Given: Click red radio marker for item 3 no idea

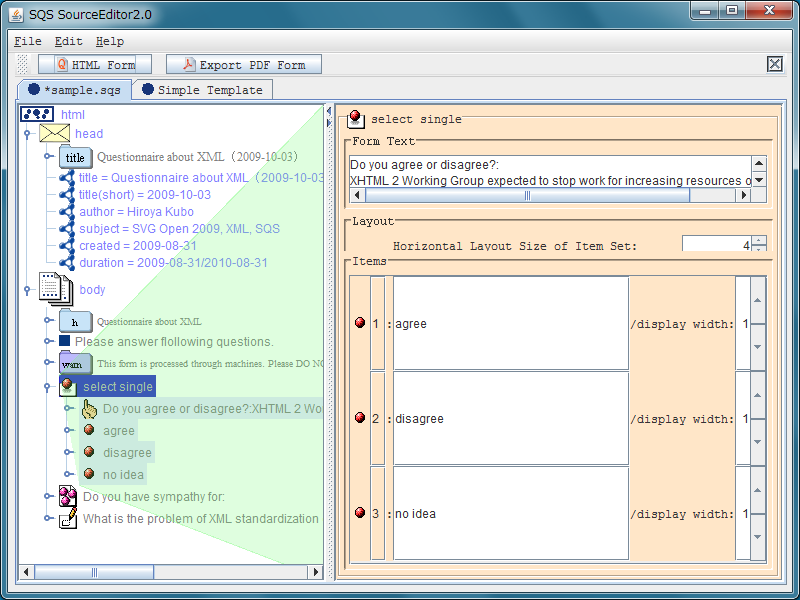Looking at the screenshot, I should 360,513.
